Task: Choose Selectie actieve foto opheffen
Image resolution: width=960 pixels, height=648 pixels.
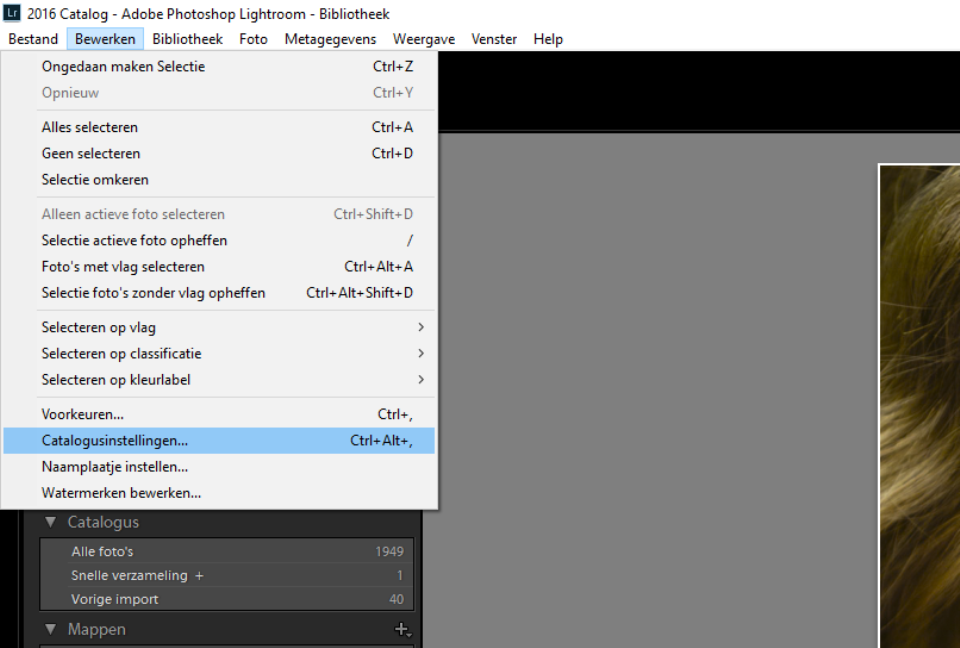Action: click(x=219, y=240)
